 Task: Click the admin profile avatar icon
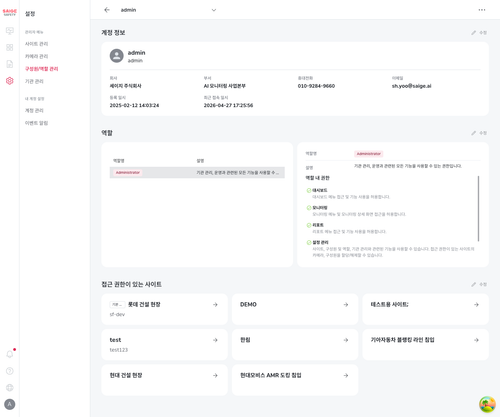117,56
